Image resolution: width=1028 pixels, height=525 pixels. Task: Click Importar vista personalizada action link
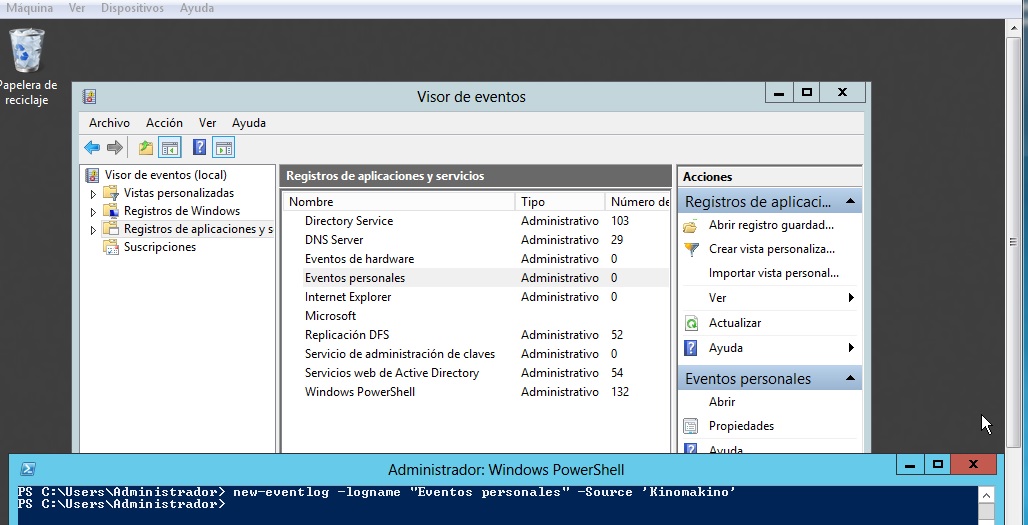pos(773,273)
